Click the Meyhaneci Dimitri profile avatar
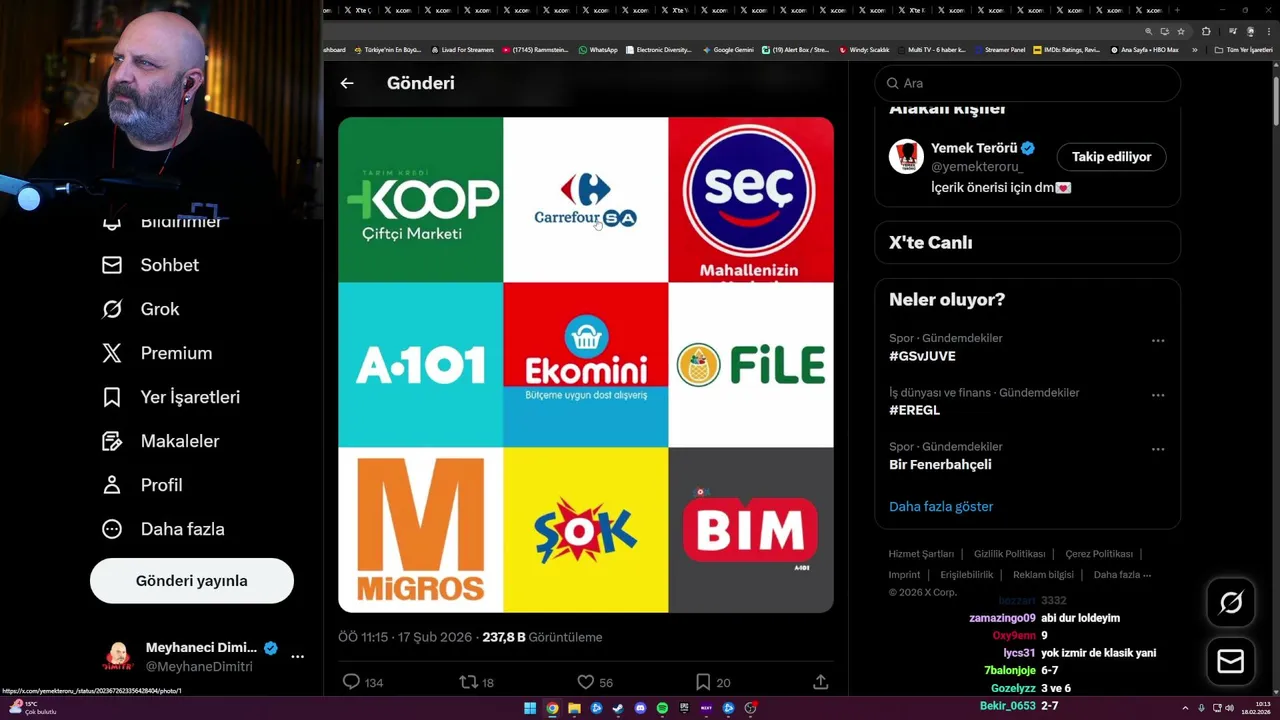 118,657
